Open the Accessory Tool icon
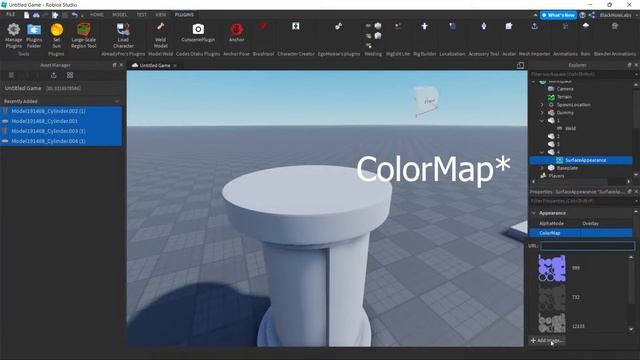This screenshot has width=640, height=360. tap(484, 26)
